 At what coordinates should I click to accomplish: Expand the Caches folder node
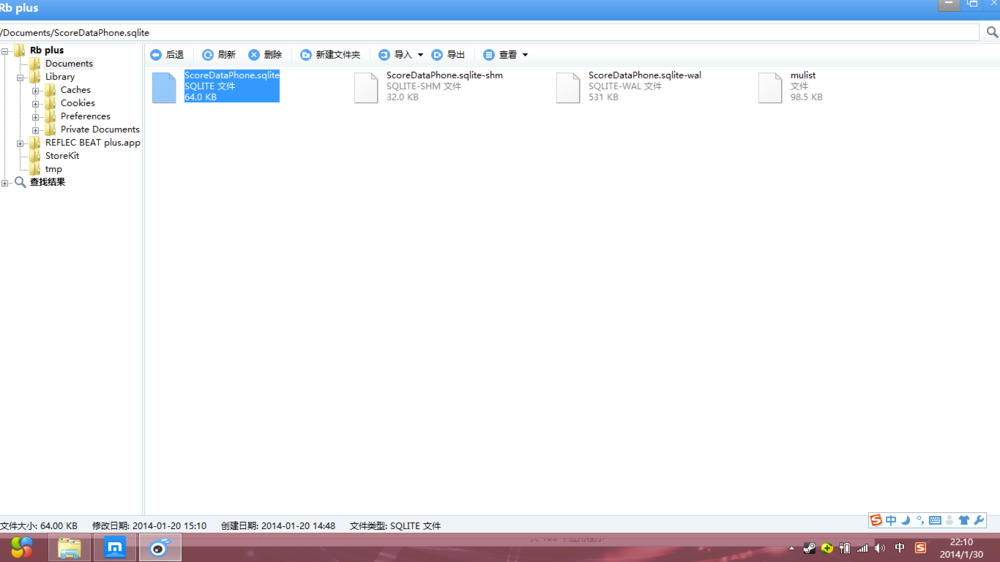click(36, 91)
